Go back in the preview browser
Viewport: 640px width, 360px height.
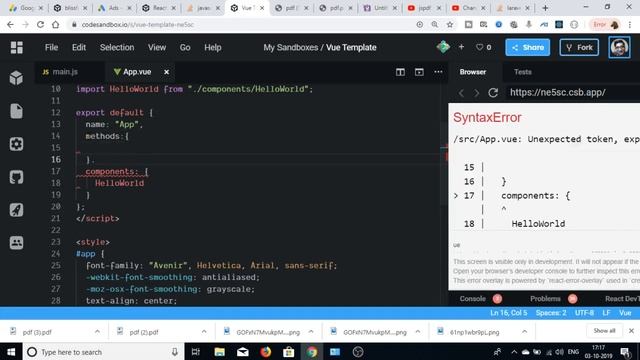click(462, 93)
